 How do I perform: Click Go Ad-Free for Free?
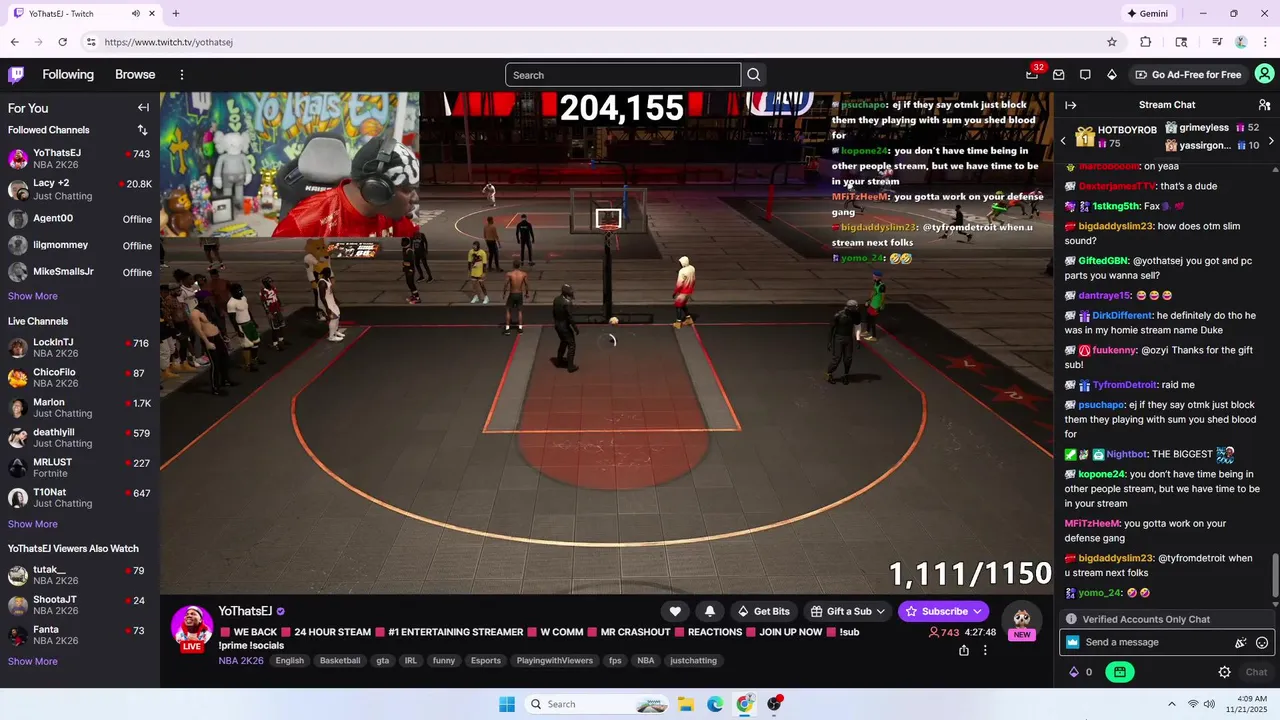(1188, 75)
